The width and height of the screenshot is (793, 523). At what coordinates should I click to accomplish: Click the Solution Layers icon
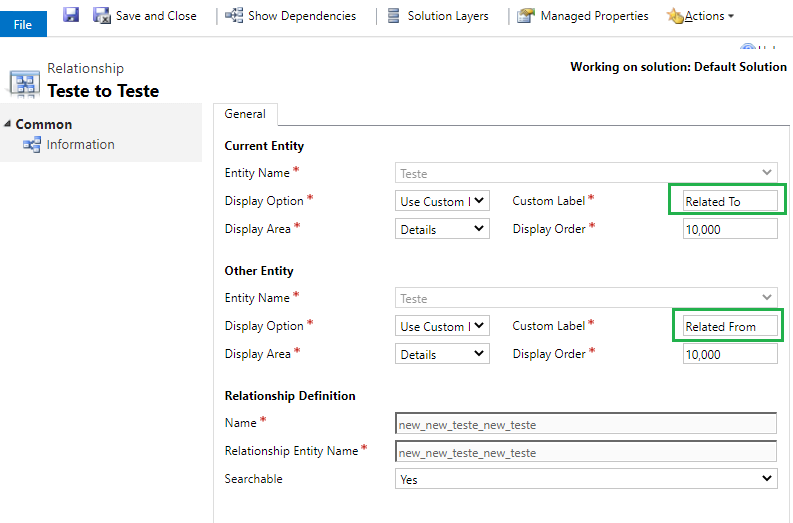393,16
